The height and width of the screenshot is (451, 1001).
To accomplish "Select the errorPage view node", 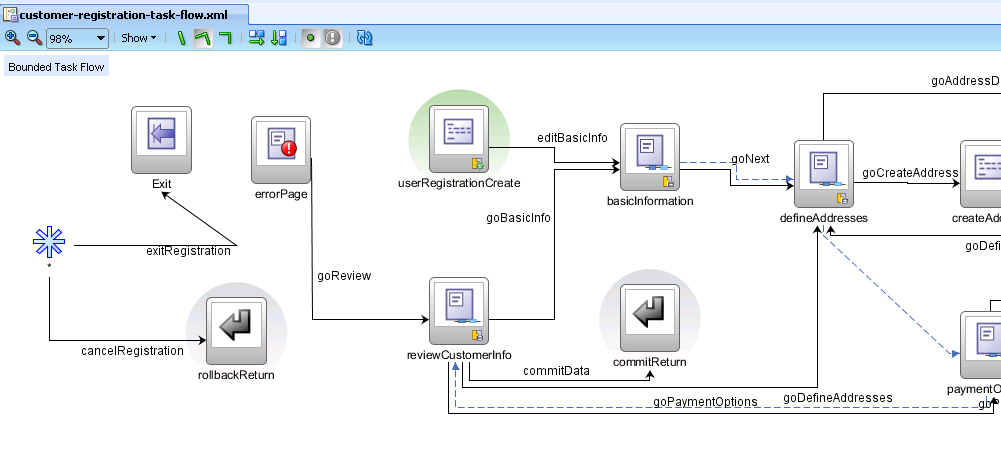I will [280, 147].
